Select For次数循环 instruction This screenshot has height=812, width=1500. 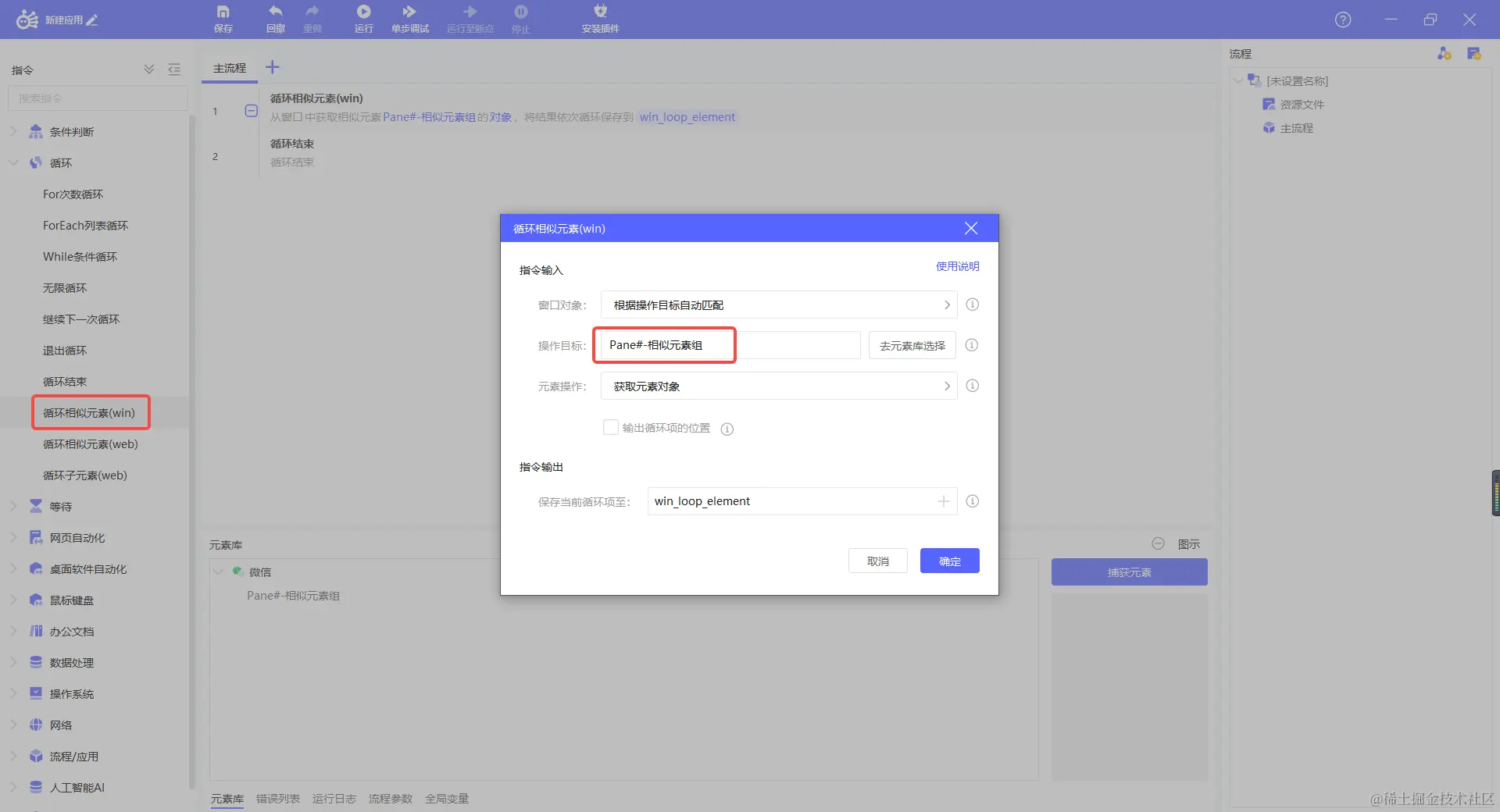(x=73, y=194)
